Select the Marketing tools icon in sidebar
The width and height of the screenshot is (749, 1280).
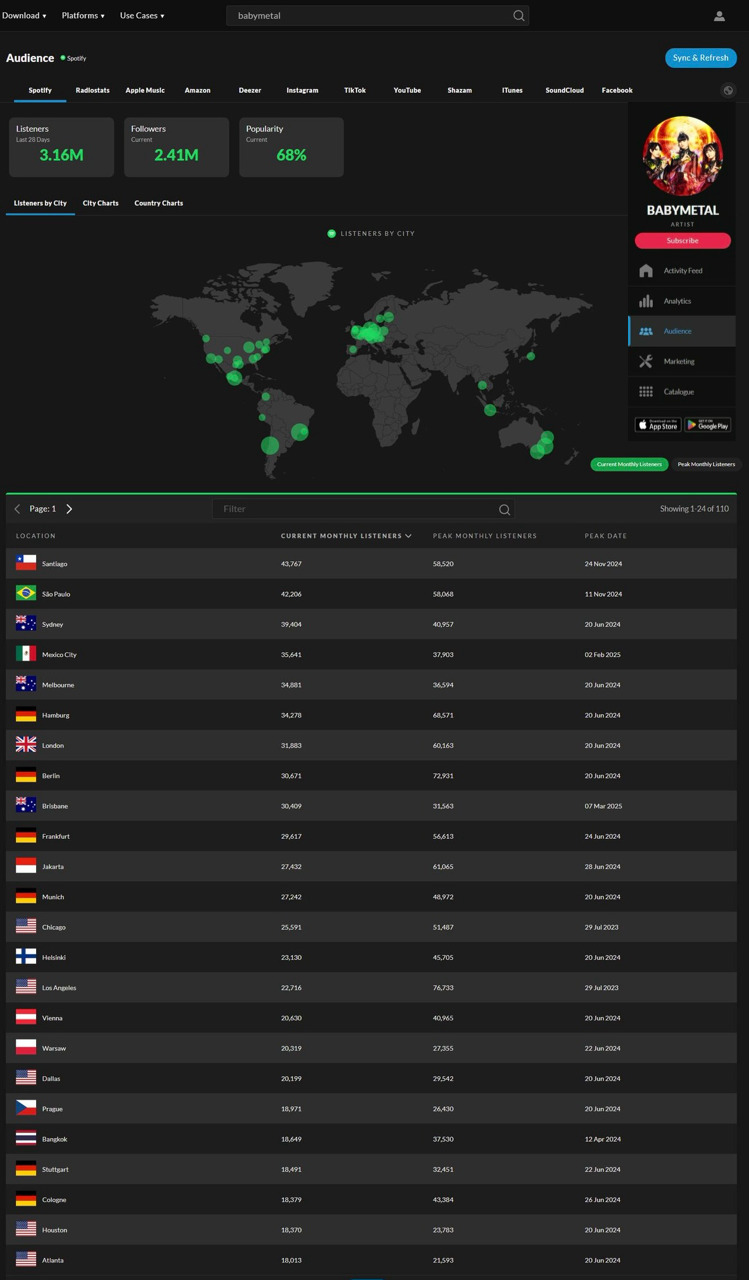[x=646, y=362]
